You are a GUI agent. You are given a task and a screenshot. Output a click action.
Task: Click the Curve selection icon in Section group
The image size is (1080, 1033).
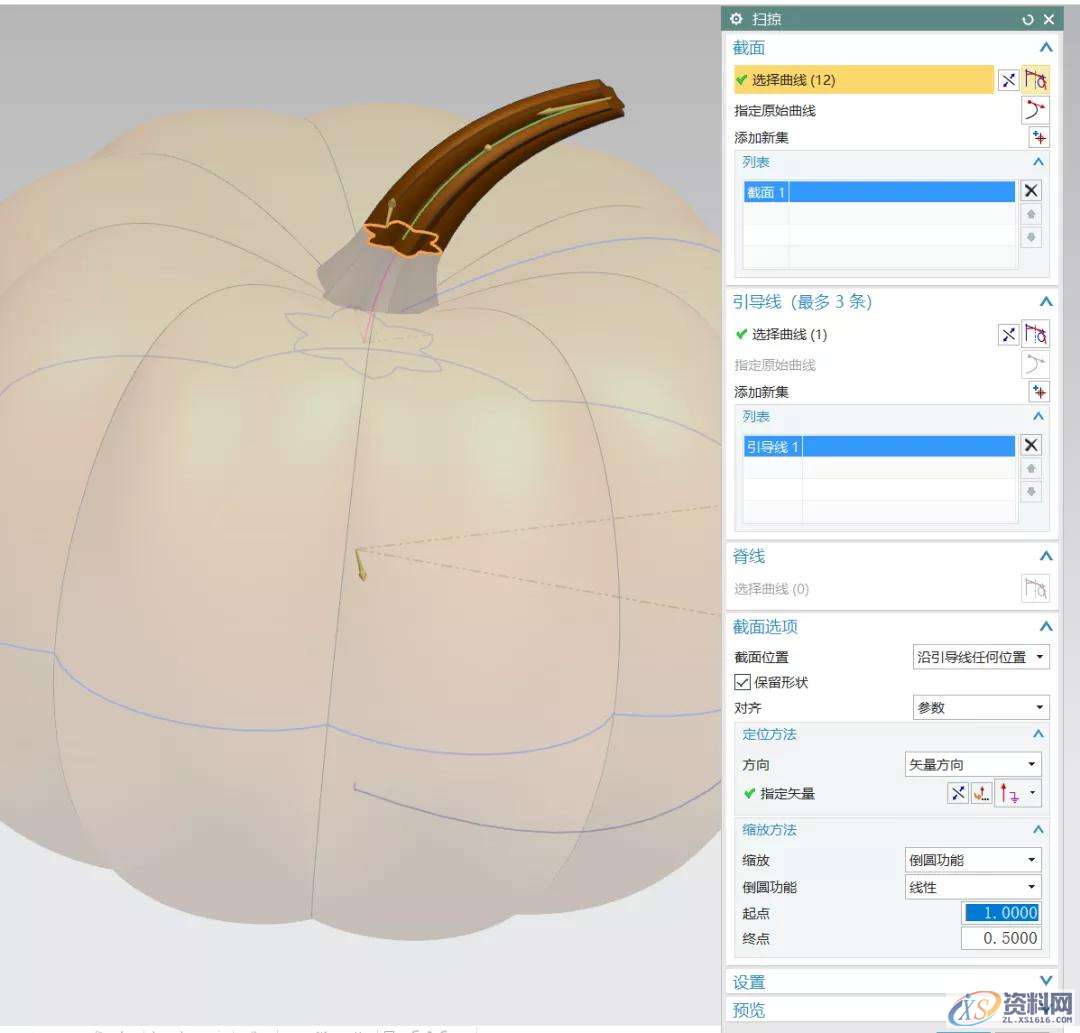pyautogui.click(x=1036, y=80)
